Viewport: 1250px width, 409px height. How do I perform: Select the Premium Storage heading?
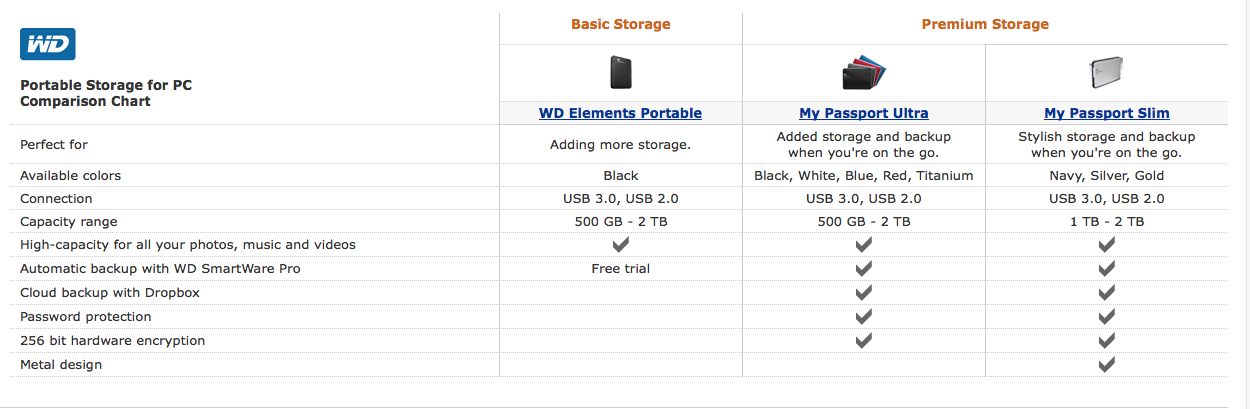pyautogui.click(x=984, y=24)
